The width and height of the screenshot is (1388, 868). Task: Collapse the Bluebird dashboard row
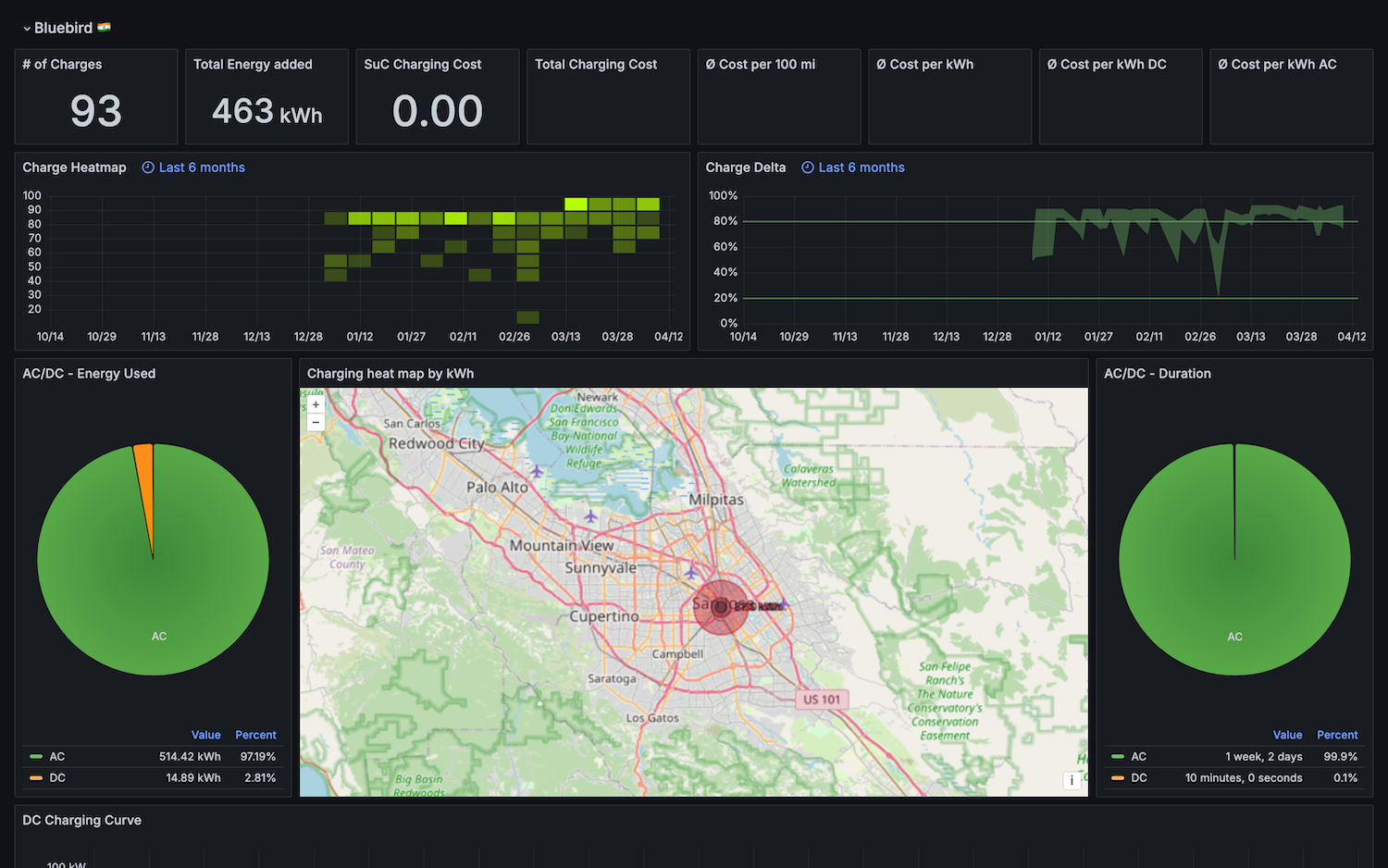pyautogui.click(x=27, y=29)
